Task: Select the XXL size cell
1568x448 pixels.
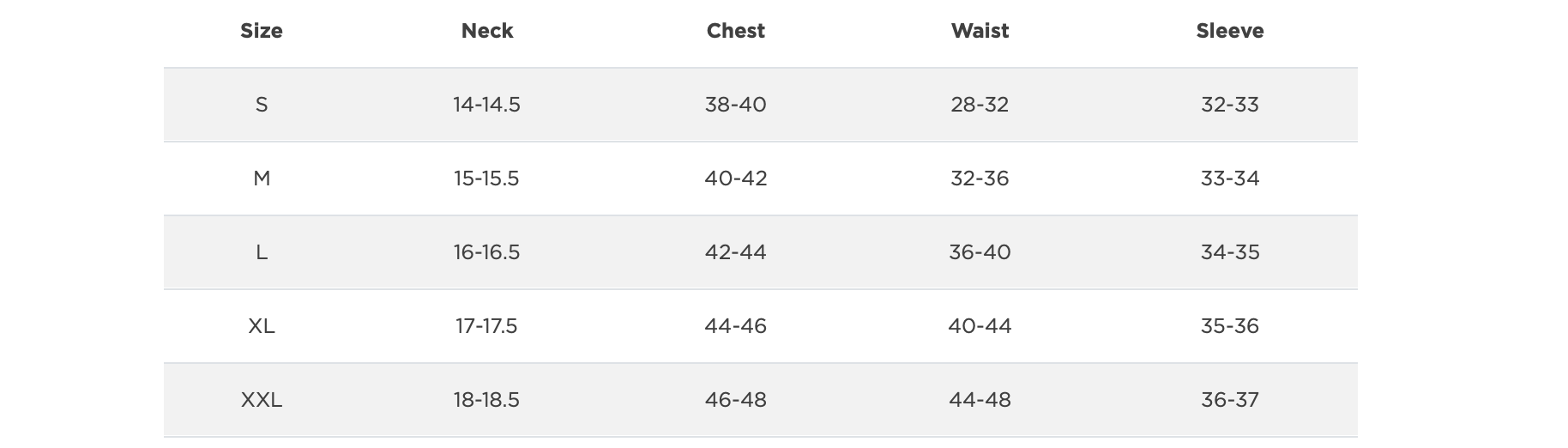Action: [x=262, y=400]
